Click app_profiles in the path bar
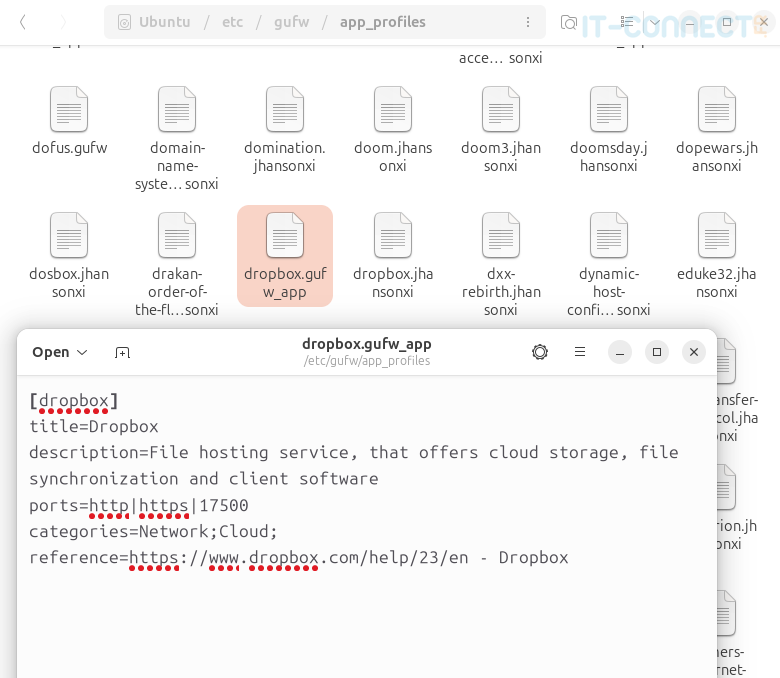 tap(383, 22)
